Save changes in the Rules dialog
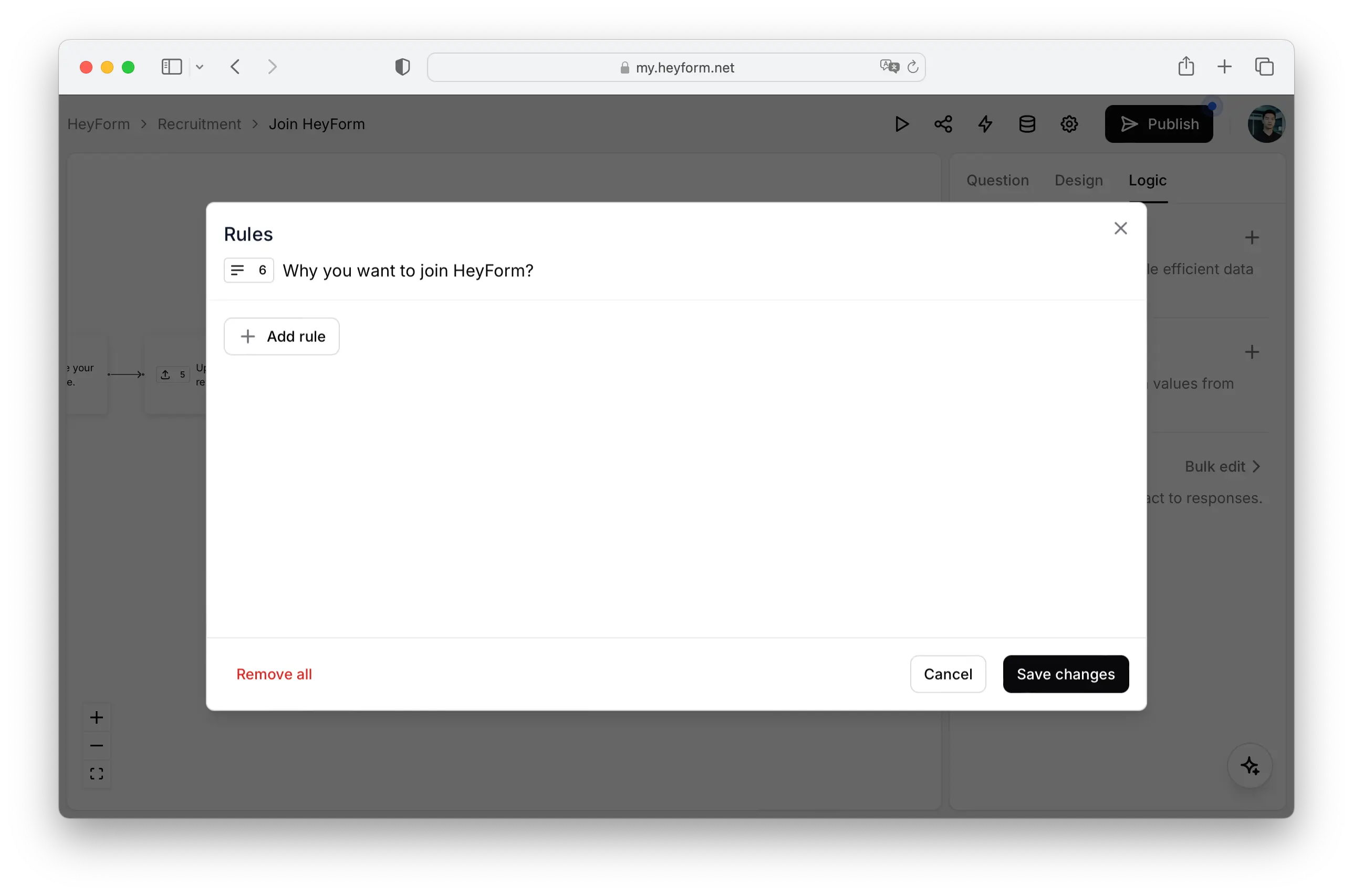 tap(1066, 674)
